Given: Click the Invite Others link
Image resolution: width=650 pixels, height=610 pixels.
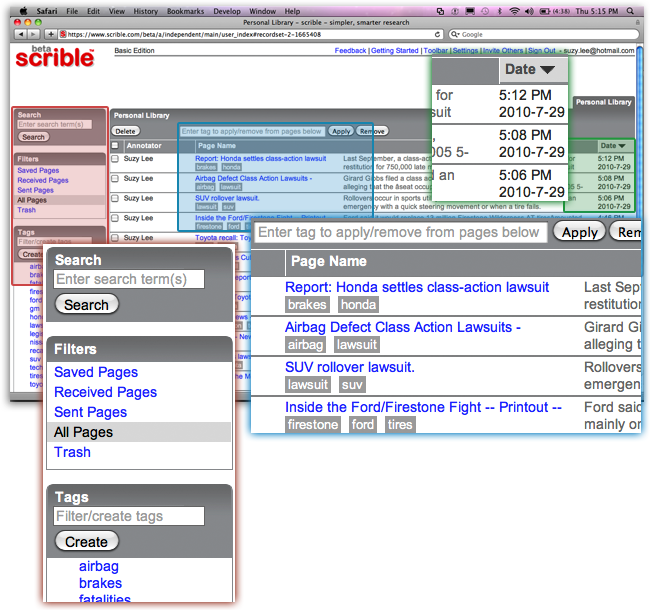Looking at the screenshot, I should tap(503, 51).
